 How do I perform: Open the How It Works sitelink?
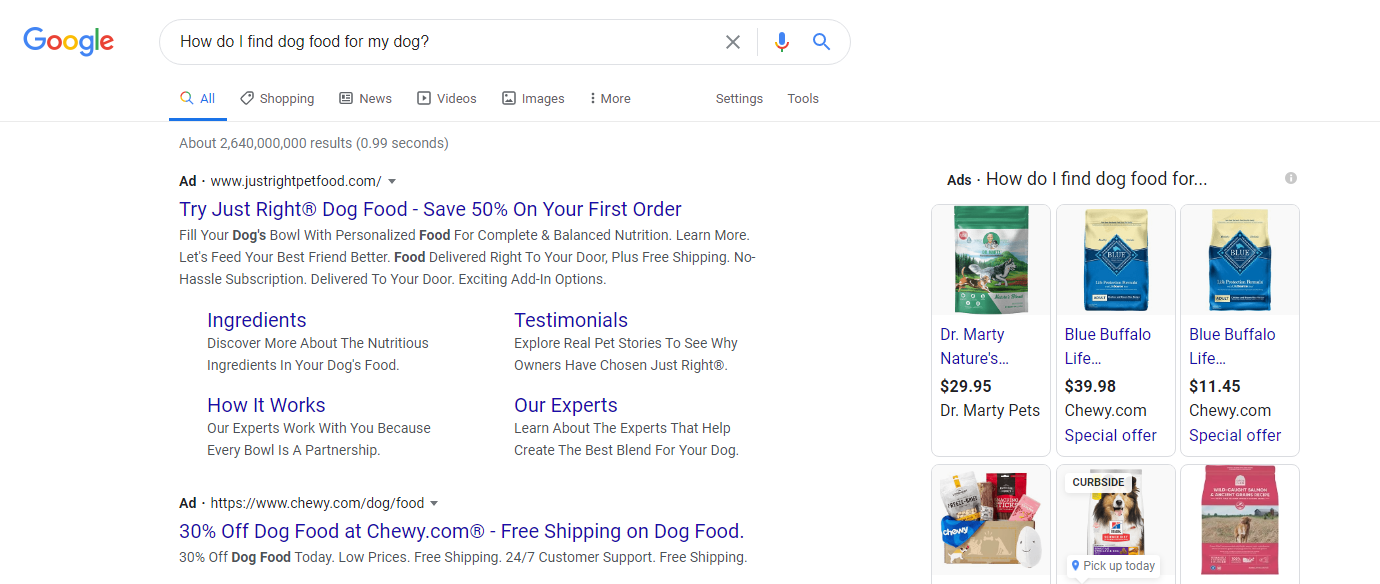click(266, 405)
